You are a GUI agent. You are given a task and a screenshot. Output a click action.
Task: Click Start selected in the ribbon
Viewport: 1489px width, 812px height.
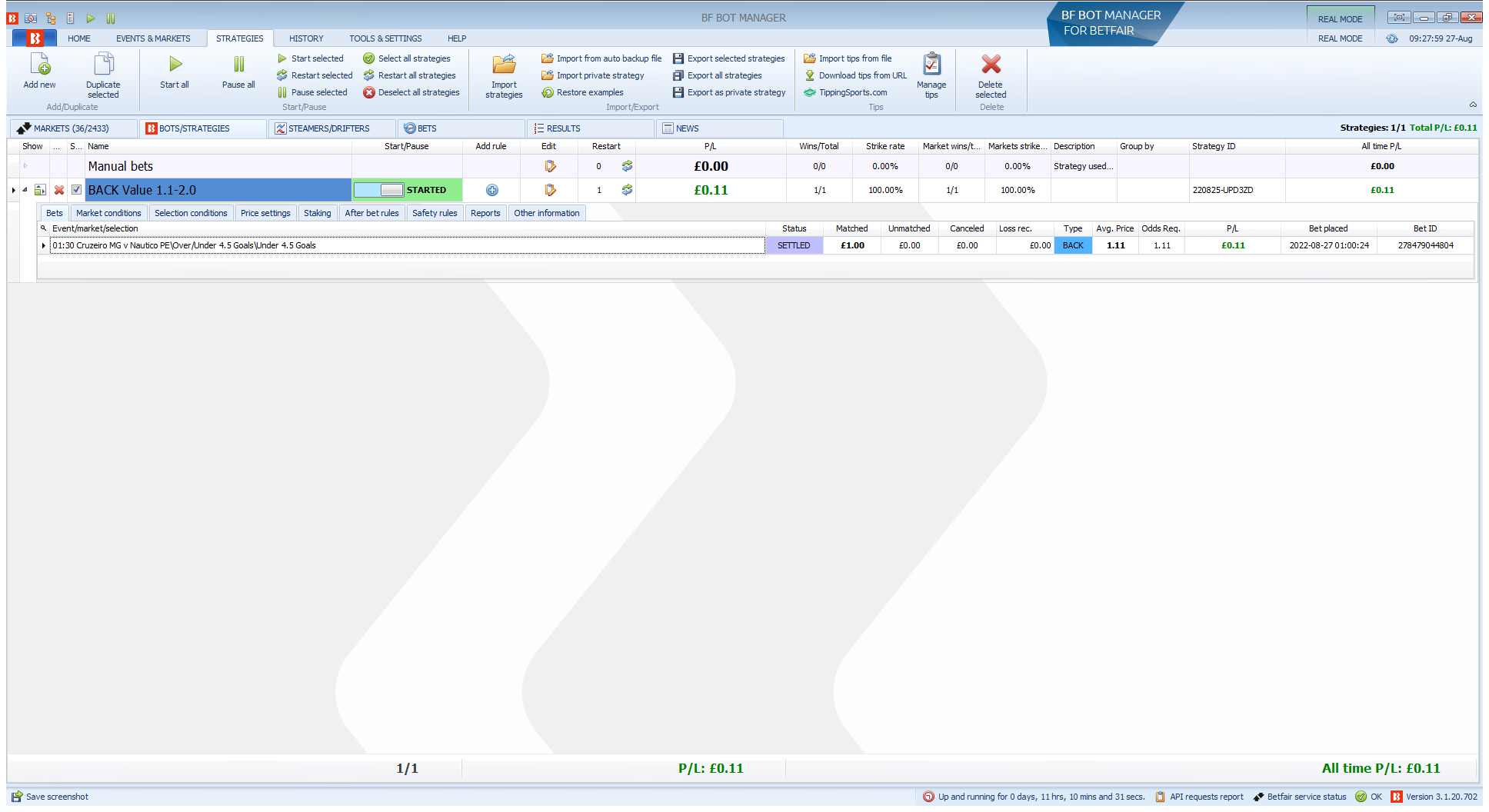pos(311,58)
